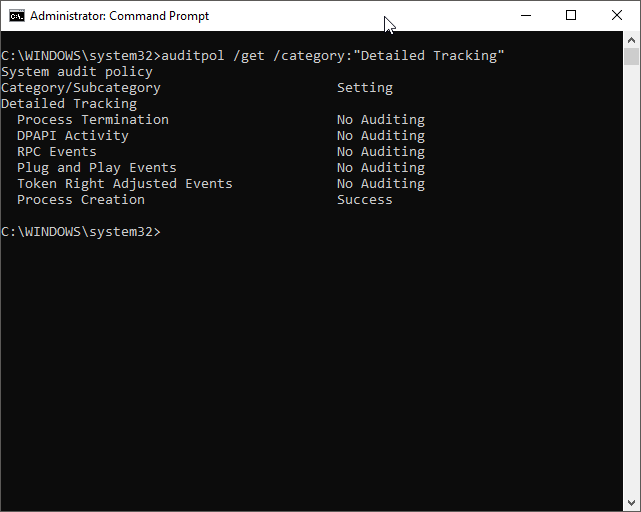Click the empty scrollbar track below thumb
641x512 pixels.
631,280
